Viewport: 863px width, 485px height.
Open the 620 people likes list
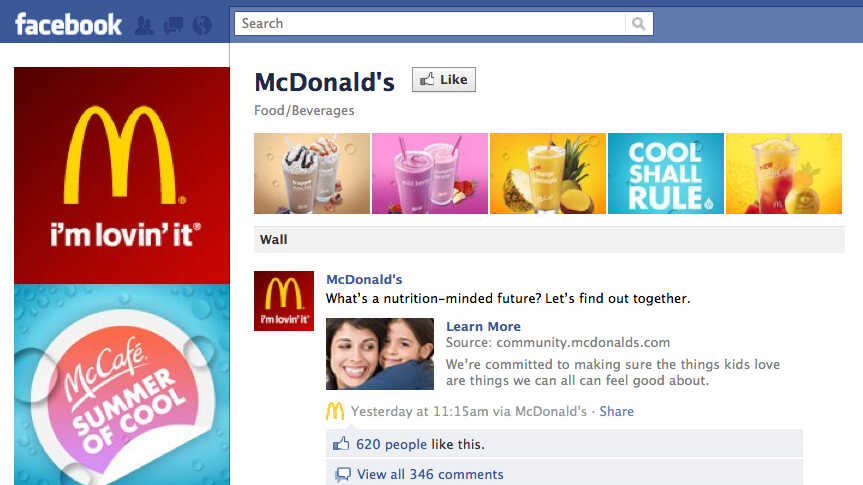click(x=391, y=444)
